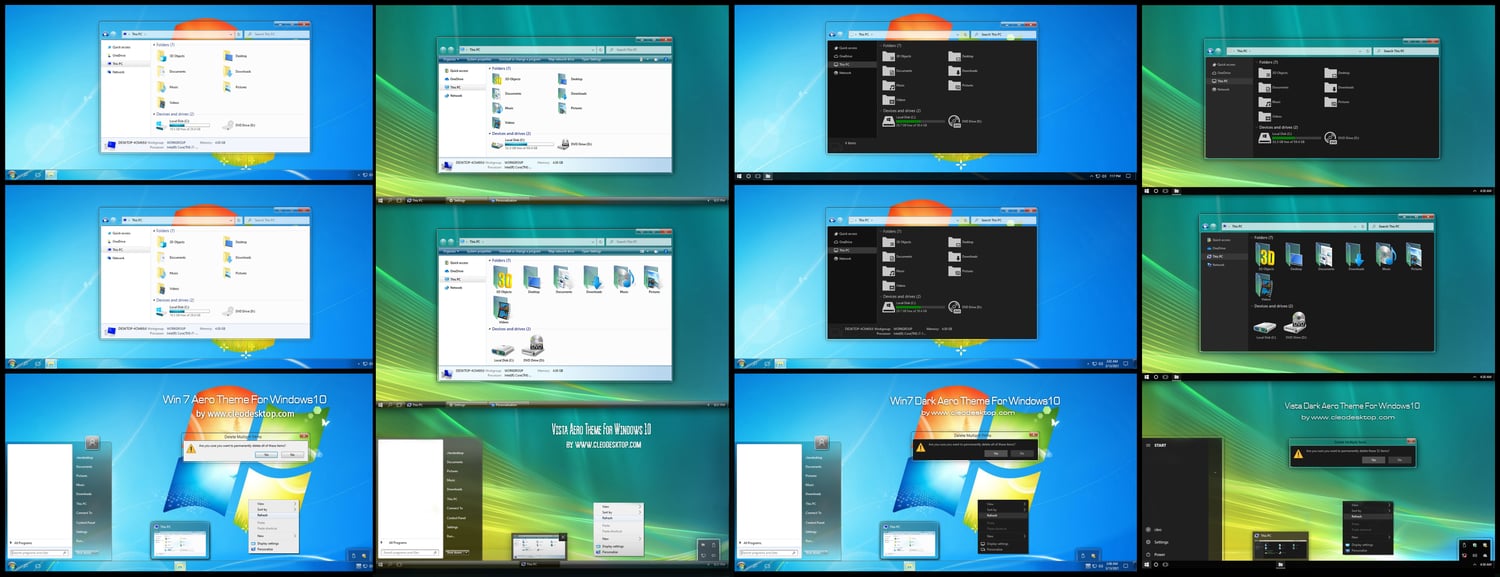The width and height of the screenshot is (1500, 577).
Task: Click No in Vista Dark Aero delete dialog
Action: [1400, 460]
